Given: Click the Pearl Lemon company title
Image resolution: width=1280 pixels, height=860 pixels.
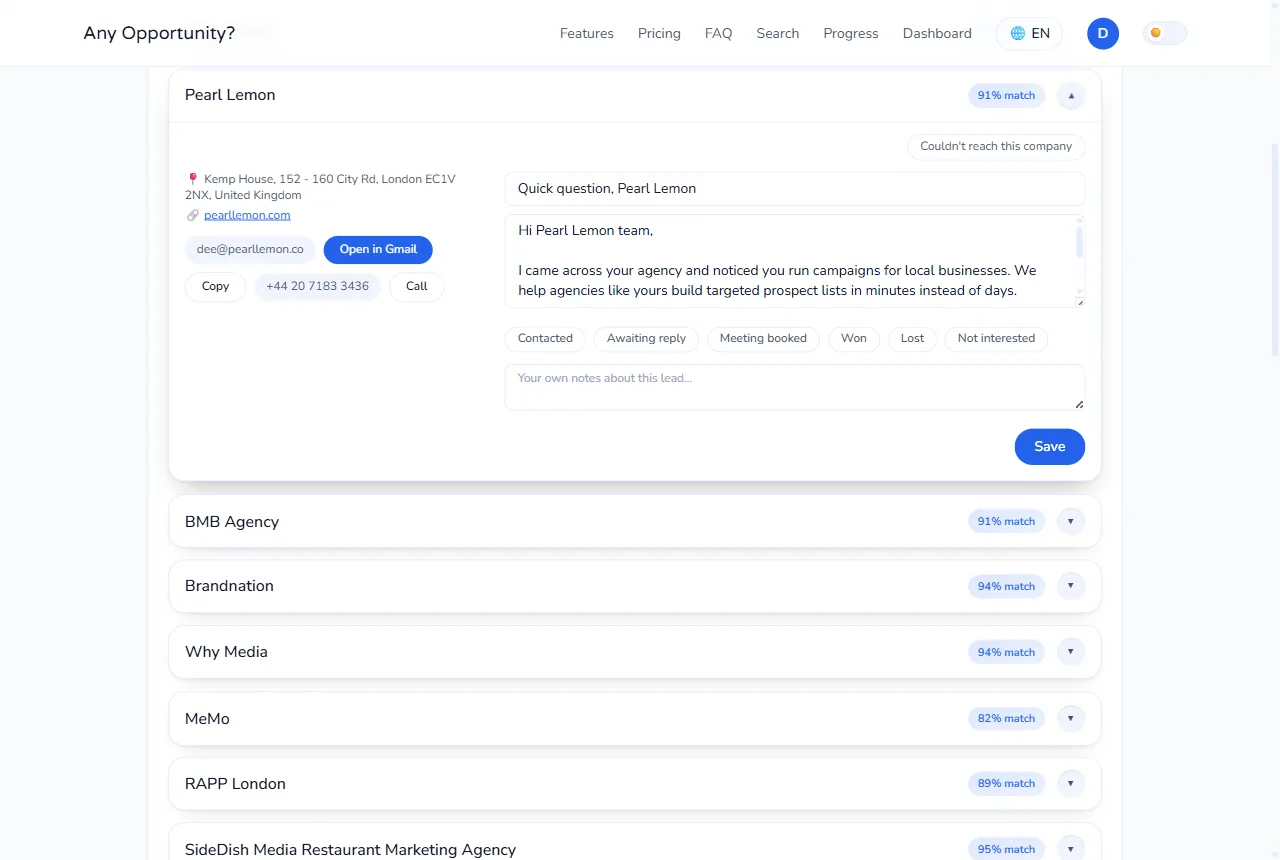Looking at the screenshot, I should (230, 95).
